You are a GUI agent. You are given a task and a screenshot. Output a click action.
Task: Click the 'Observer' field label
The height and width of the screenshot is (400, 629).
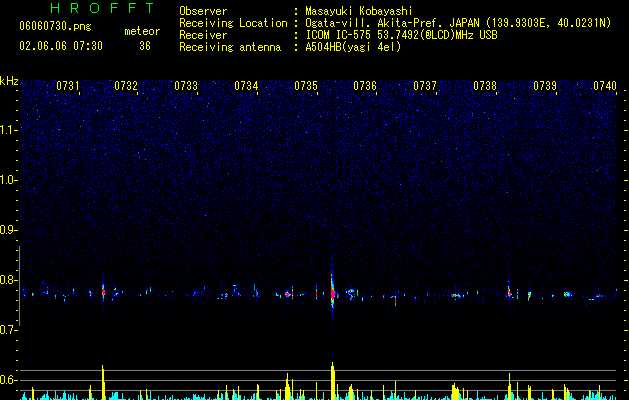coord(203,11)
